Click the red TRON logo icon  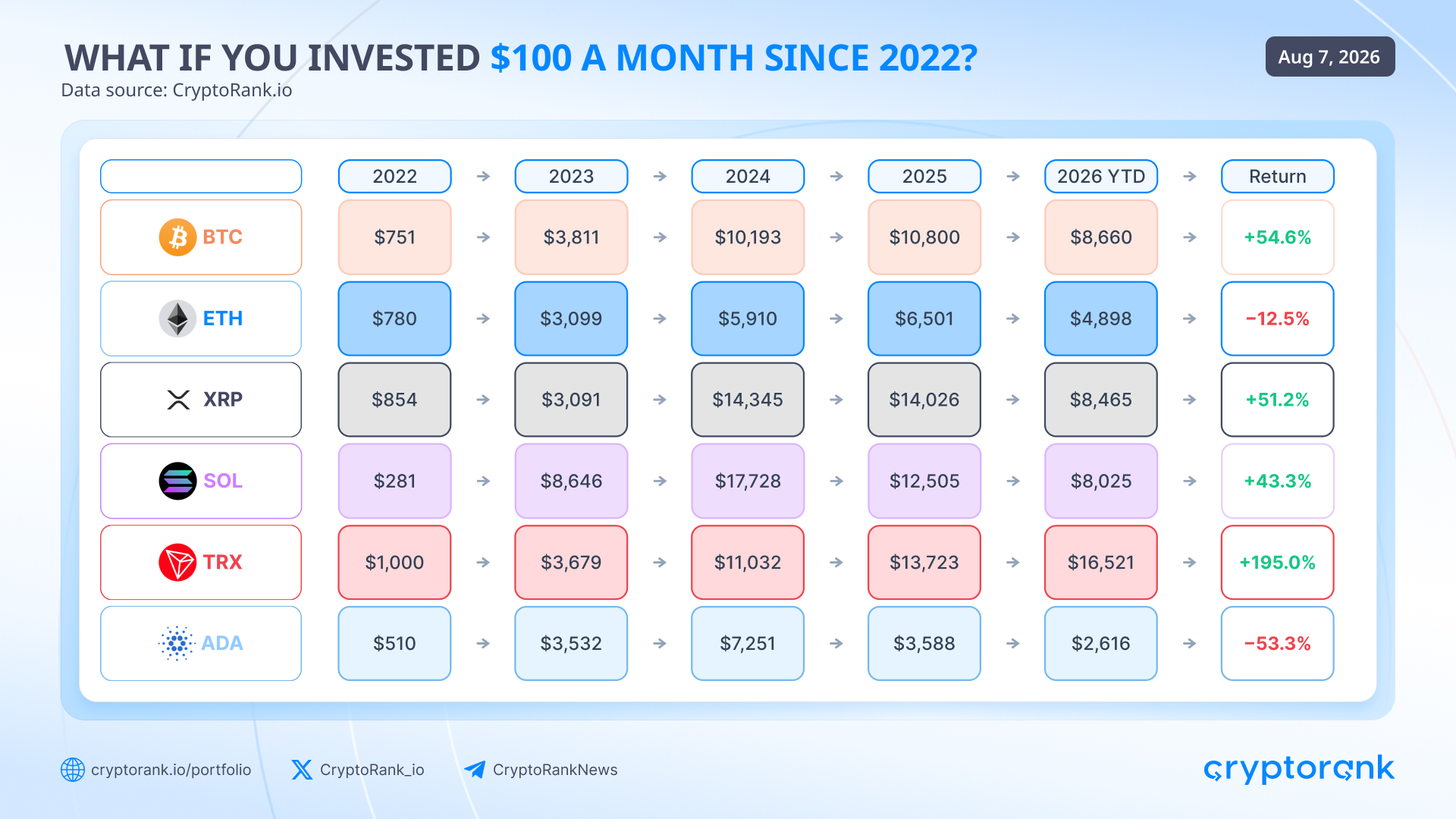click(177, 562)
